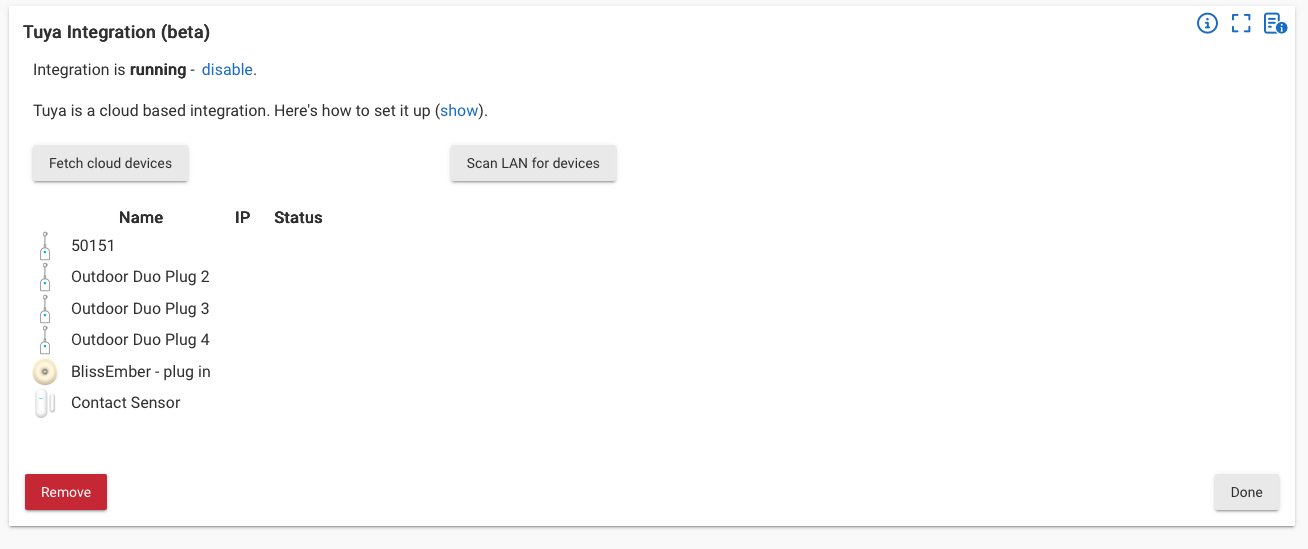Click the Name column header
Image resolution: width=1308 pixels, height=549 pixels.
(141, 217)
